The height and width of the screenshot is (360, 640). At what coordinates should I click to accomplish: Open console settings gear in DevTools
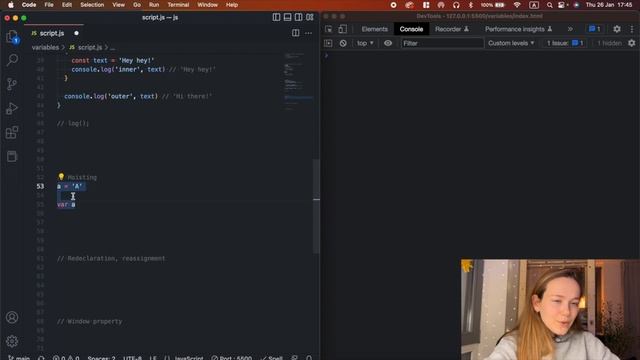[631, 43]
